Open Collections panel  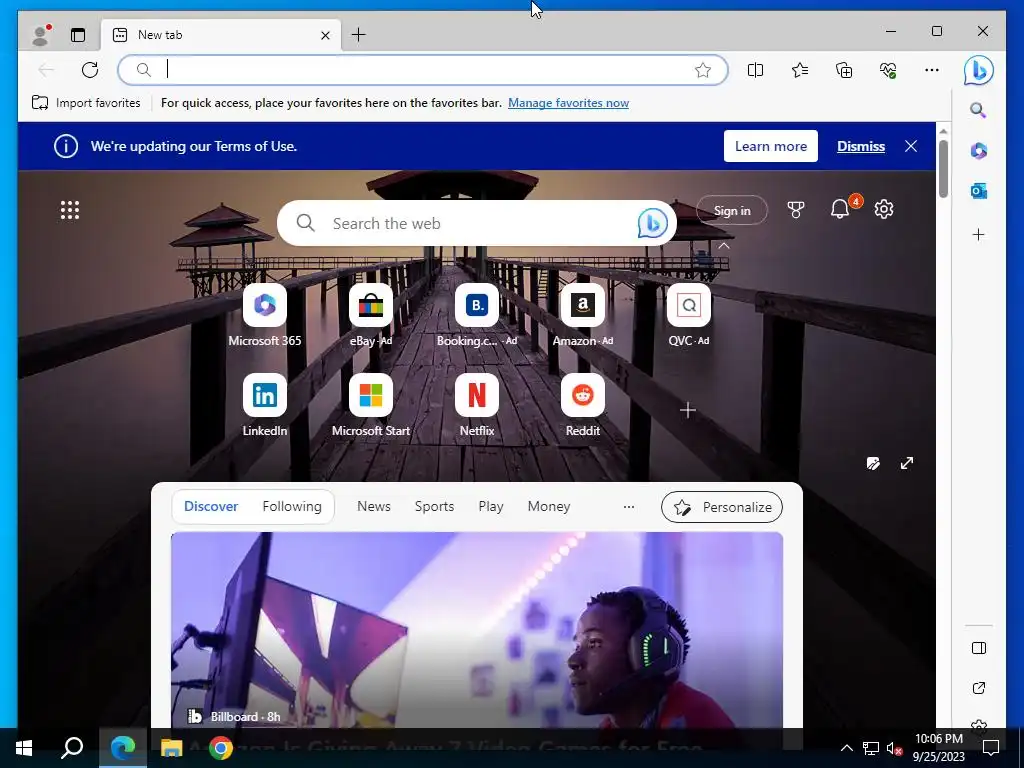pyautogui.click(x=844, y=70)
